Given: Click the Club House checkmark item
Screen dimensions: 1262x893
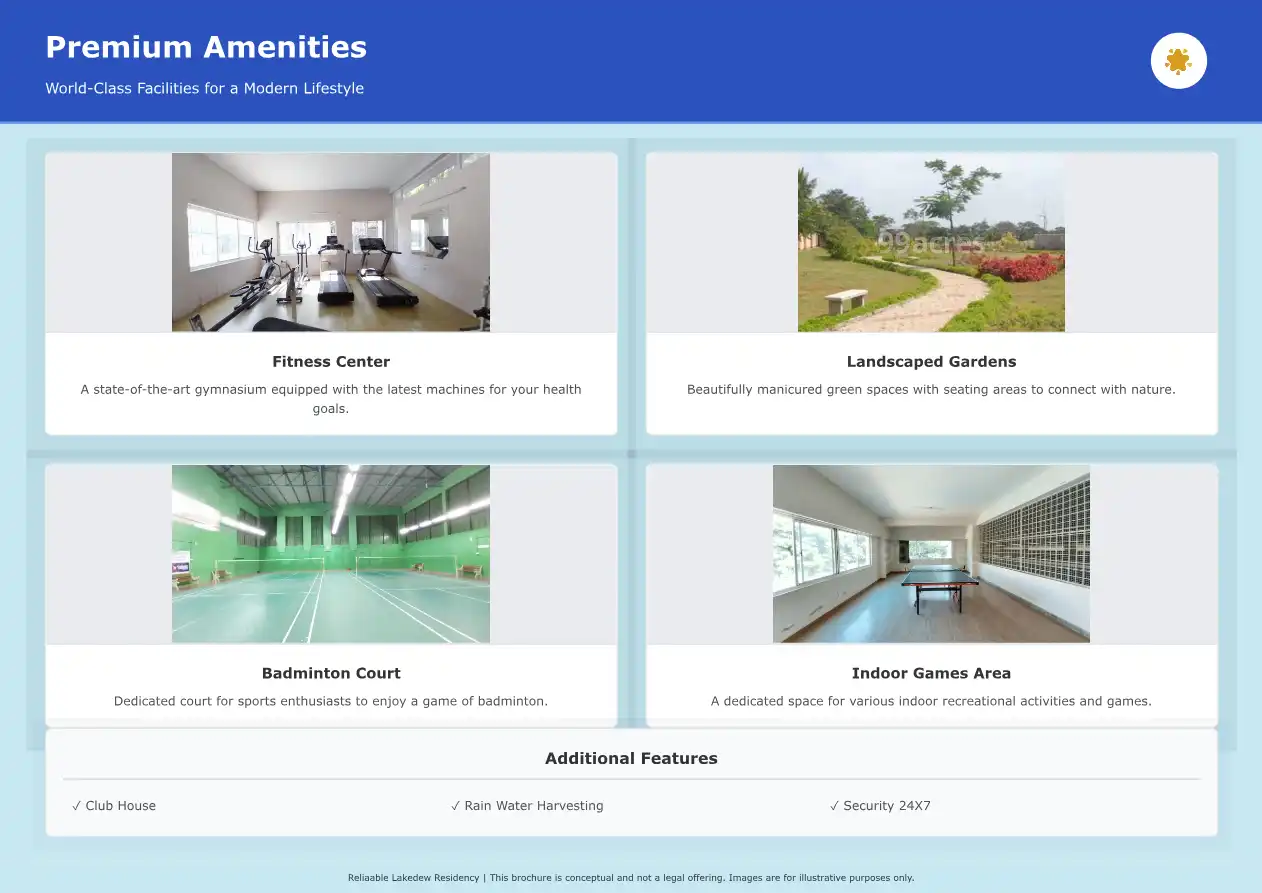Looking at the screenshot, I should (x=114, y=806).
